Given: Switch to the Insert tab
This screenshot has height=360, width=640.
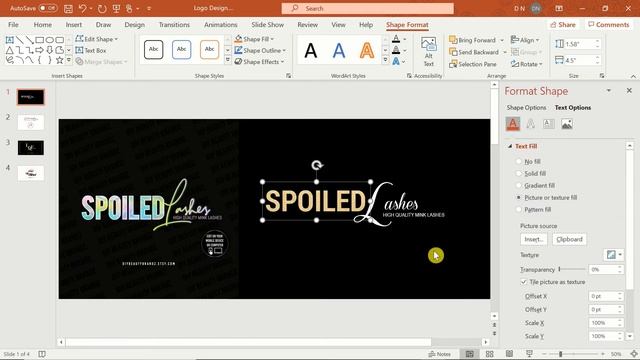Looking at the screenshot, I should (73, 24).
